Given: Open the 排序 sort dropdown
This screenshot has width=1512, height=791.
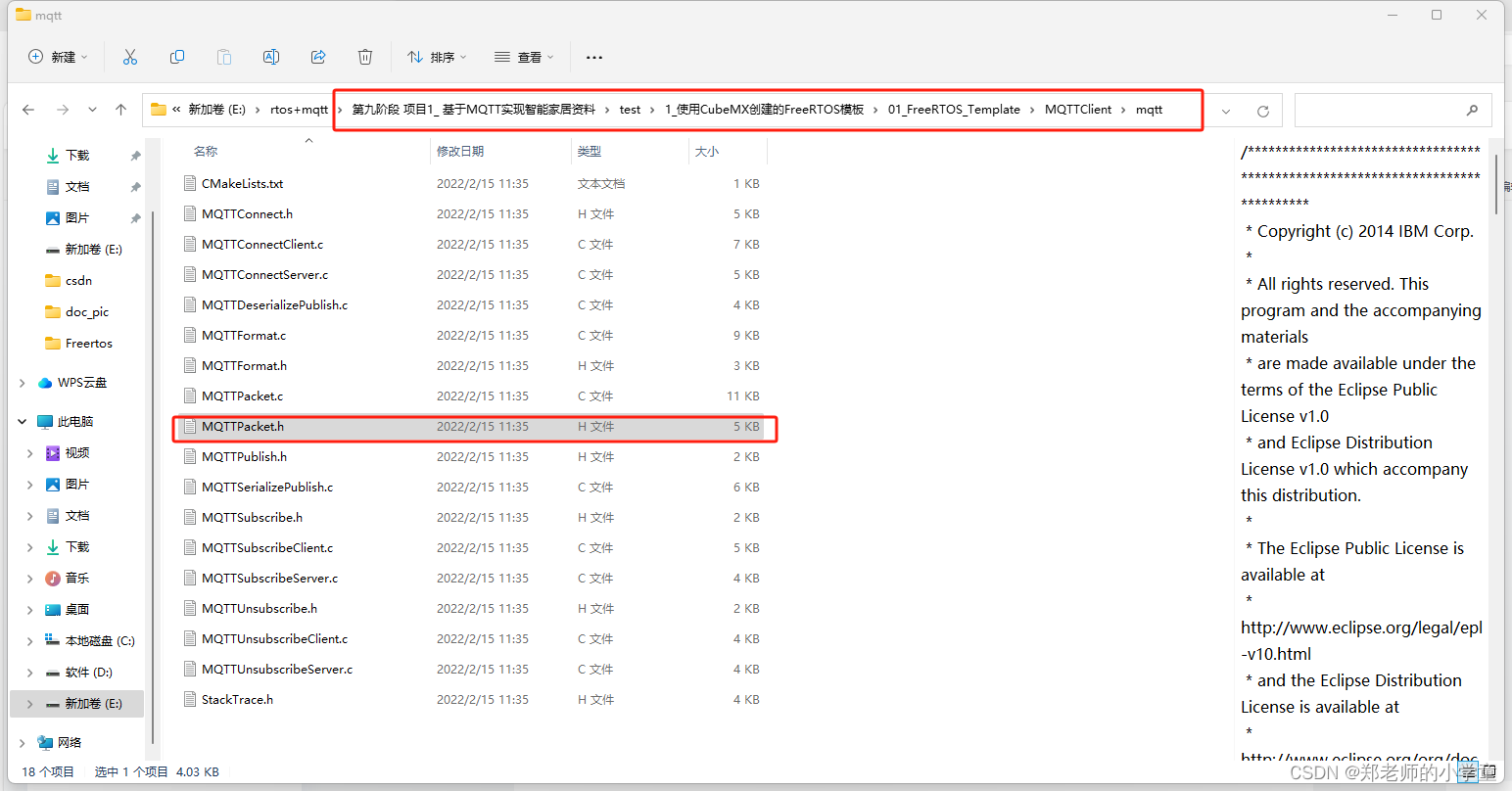Looking at the screenshot, I should coord(437,57).
